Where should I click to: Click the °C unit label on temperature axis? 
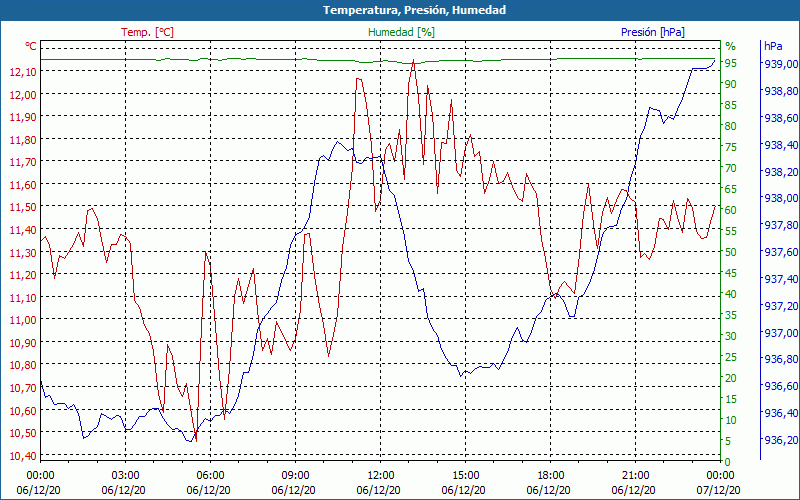[x=31, y=46]
